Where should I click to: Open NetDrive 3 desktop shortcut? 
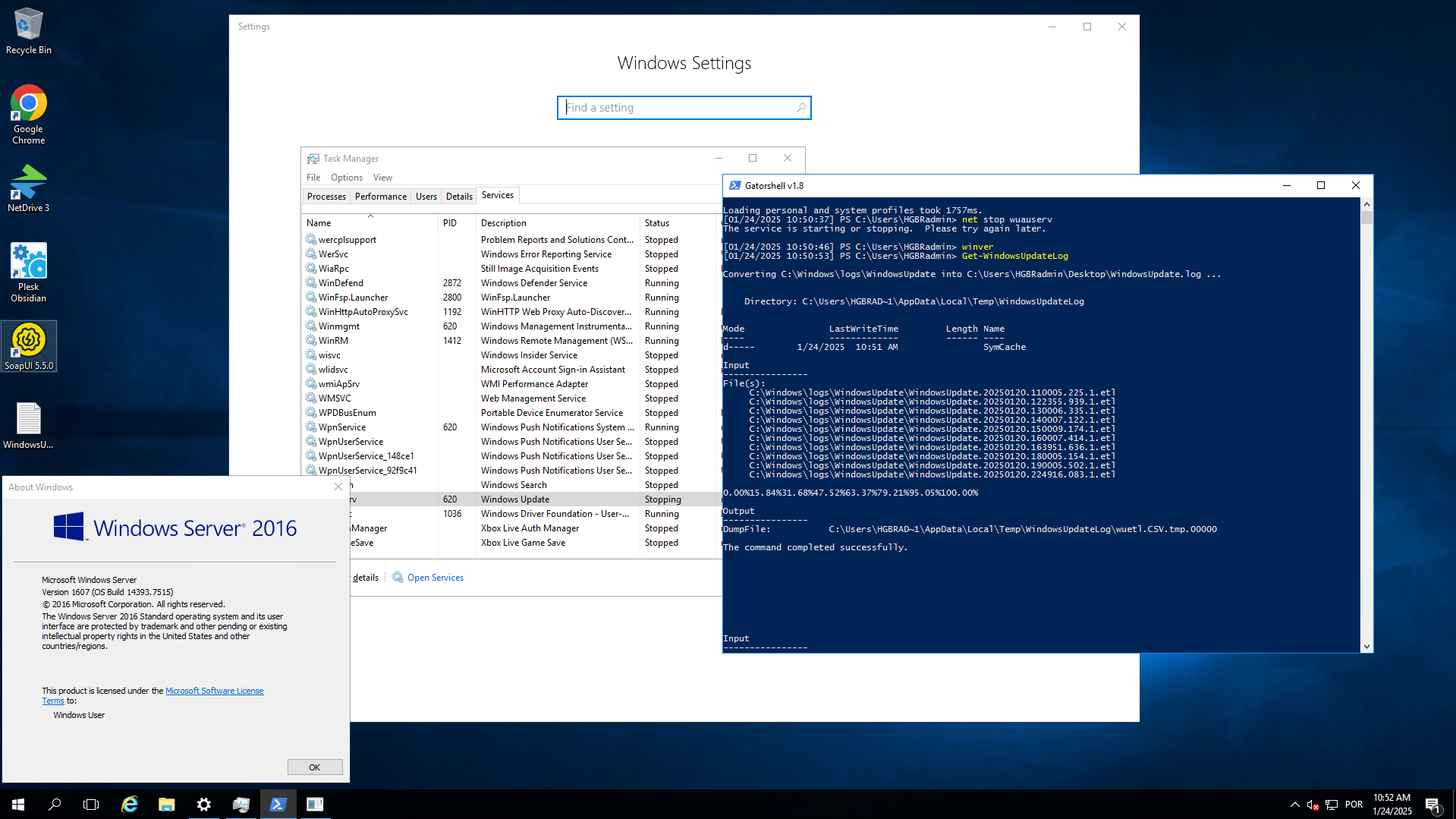point(29,188)
